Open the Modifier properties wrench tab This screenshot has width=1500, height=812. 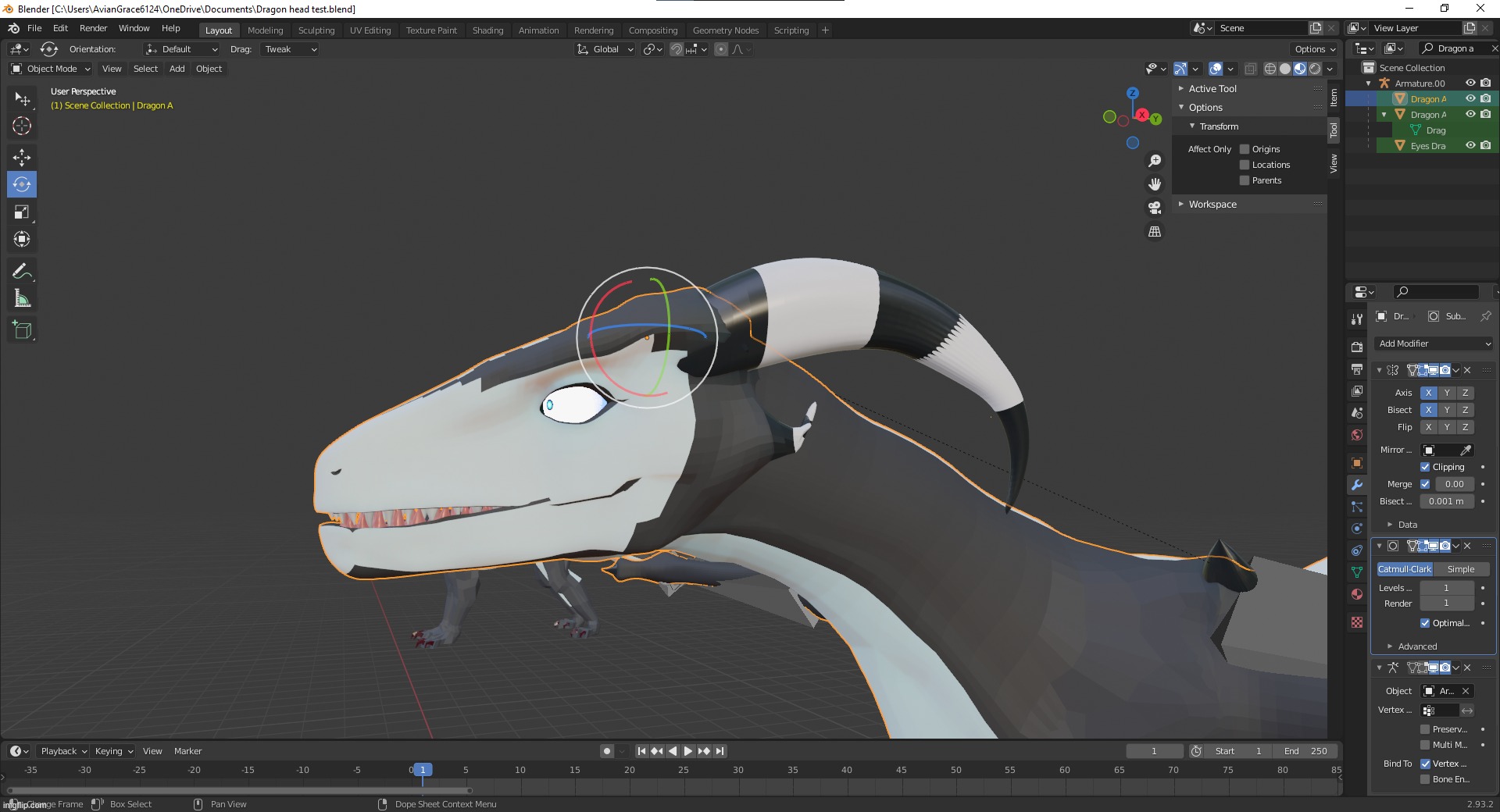coord(1357,485)
